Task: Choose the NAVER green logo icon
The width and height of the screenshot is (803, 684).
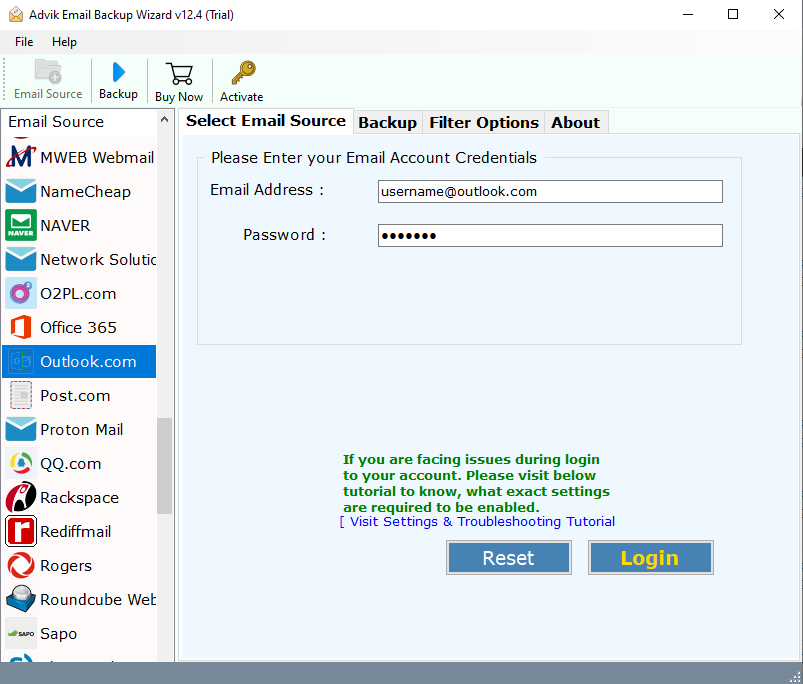Action: (20, 225)
